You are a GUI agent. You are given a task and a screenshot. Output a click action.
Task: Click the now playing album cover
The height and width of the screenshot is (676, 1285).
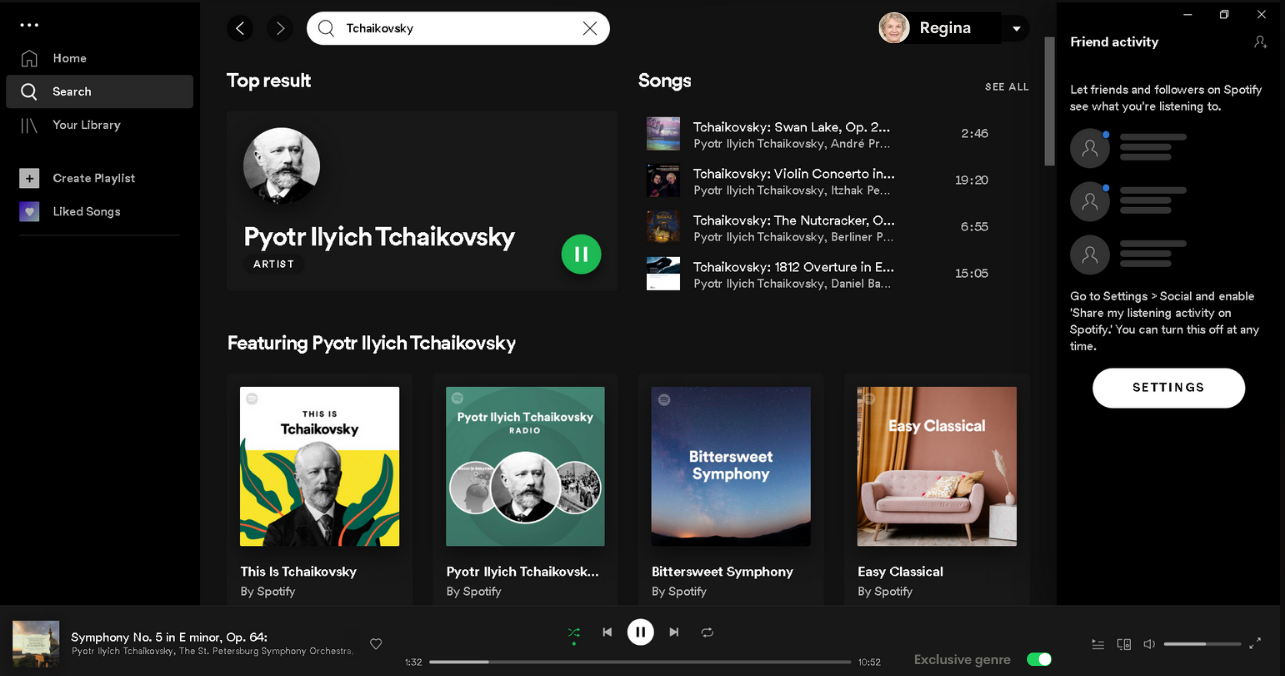[36, 644]
